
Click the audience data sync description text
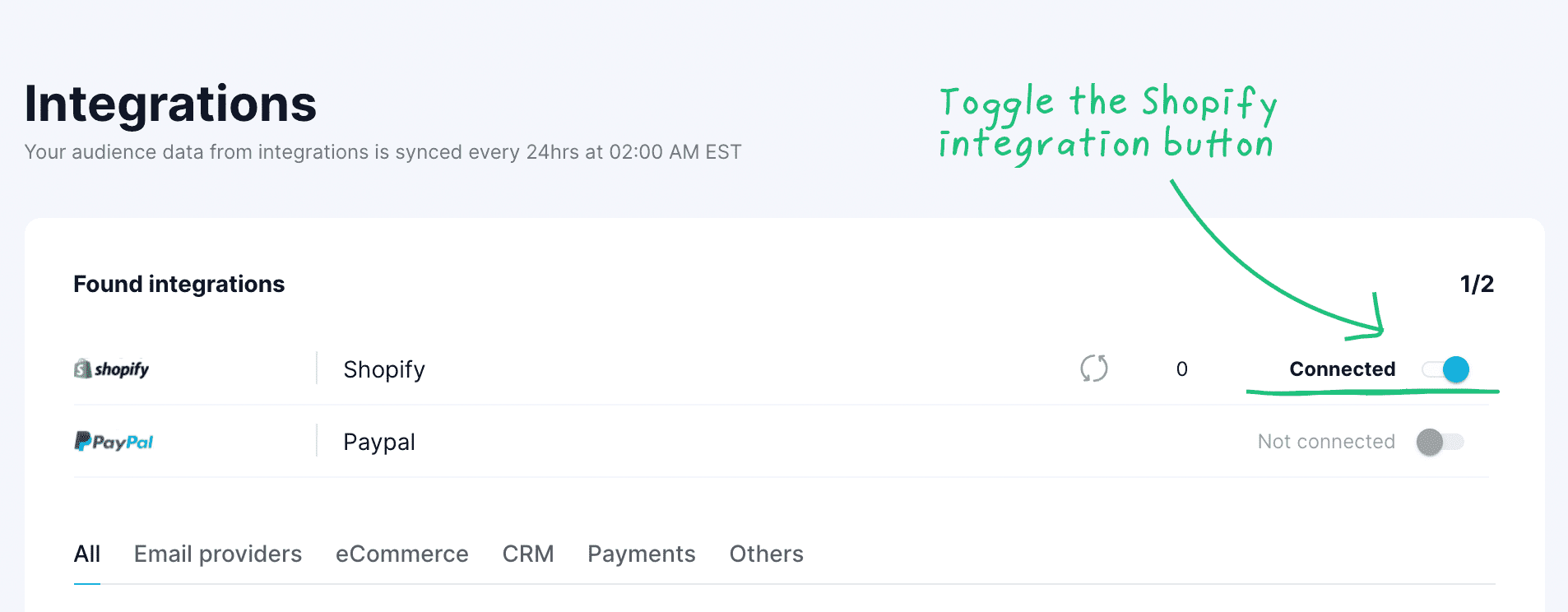click(x=383, y=152)
